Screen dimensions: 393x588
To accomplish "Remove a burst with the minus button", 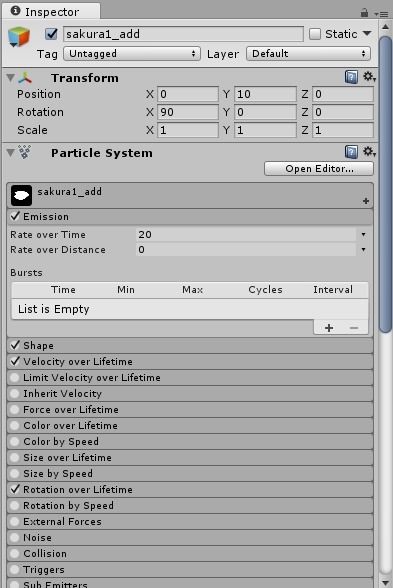I will [354, 328].
